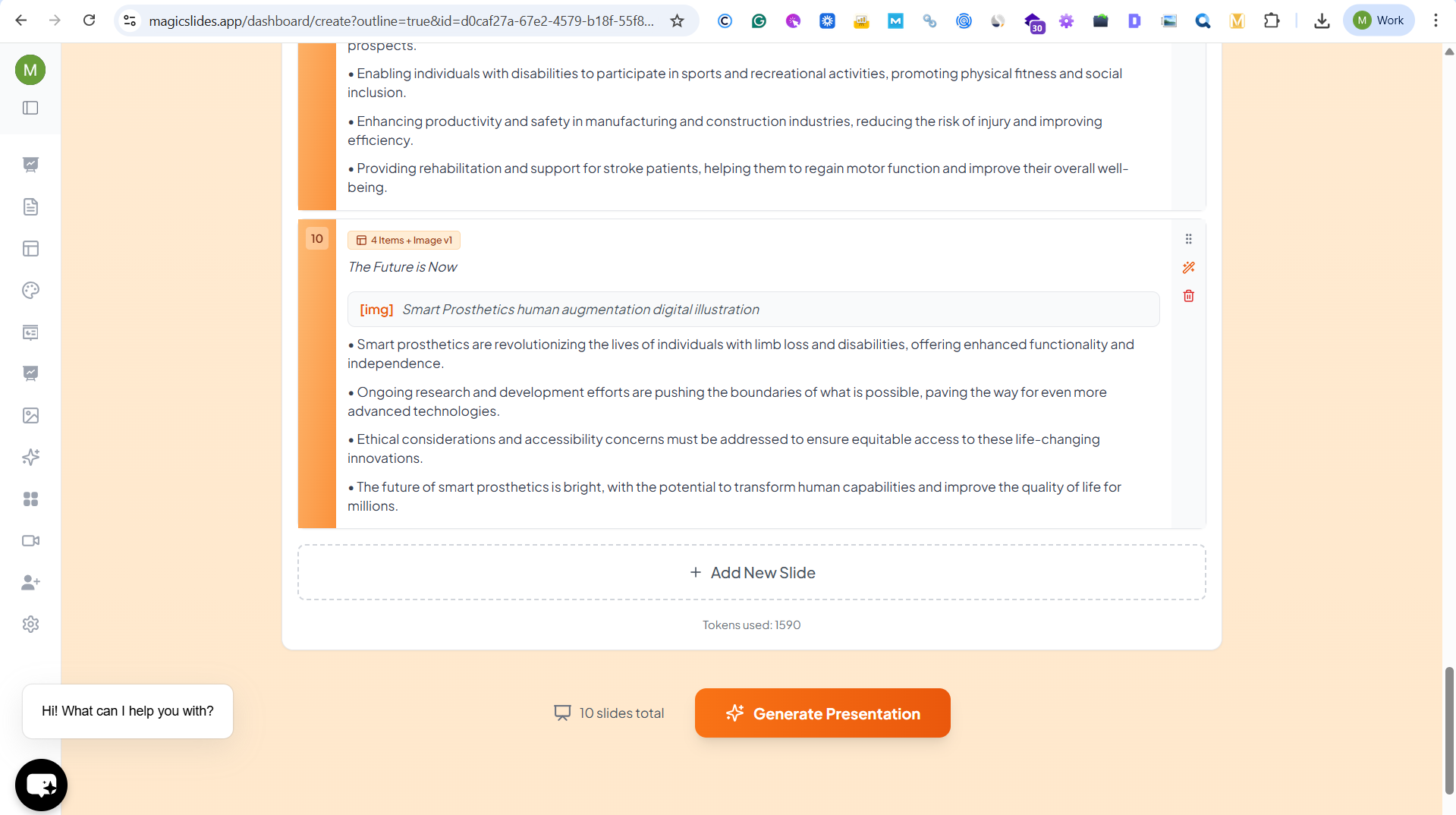Viewport: 1456px width, 815px height.
Task: Click the Add New Slide button
Action: point(752,573)
